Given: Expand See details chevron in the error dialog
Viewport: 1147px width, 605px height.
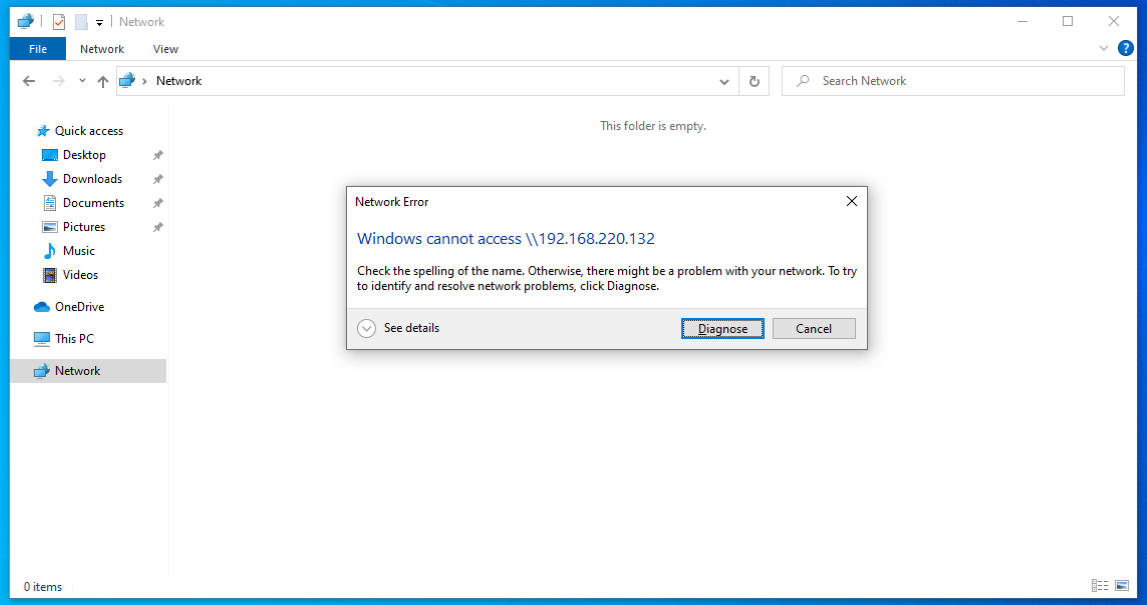Looking at the screenshot, I should click(366, 328).
